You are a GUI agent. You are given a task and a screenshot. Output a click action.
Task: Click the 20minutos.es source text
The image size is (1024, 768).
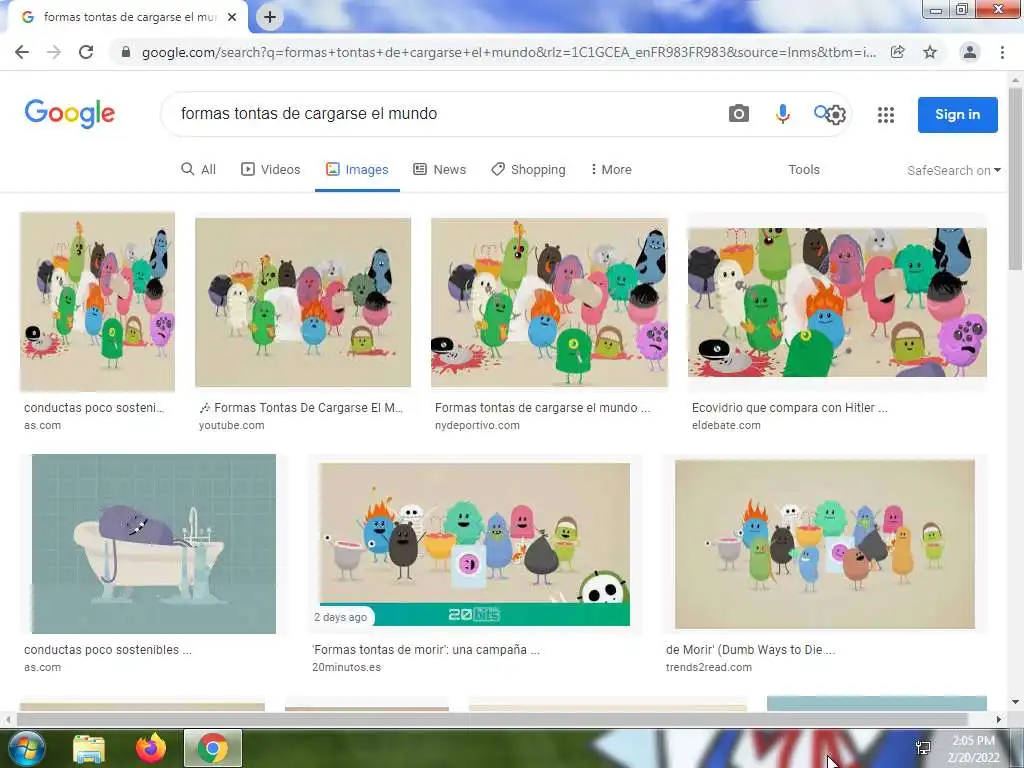[x=346, y=667]
